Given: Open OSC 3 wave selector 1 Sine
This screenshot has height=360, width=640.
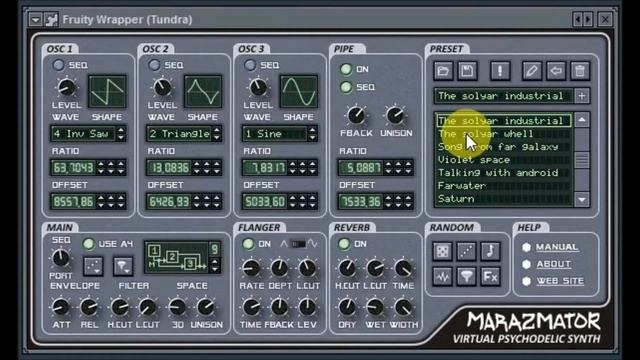Looking at the screenshot, I should [280, 134].
